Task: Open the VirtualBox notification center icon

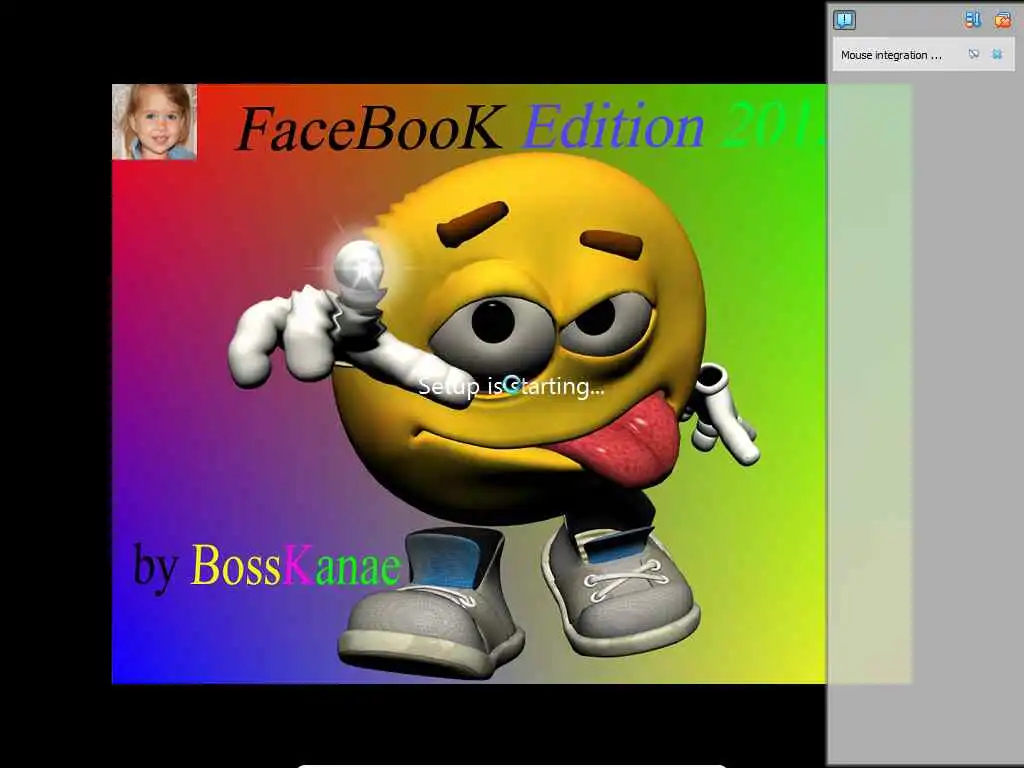Action: coord(844,20)
